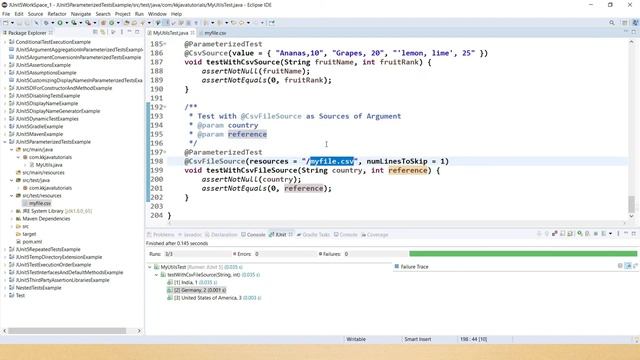Select the MyUtilsTest.java editor tab
This screenshot has width=640, height=360.
(171, 33)
